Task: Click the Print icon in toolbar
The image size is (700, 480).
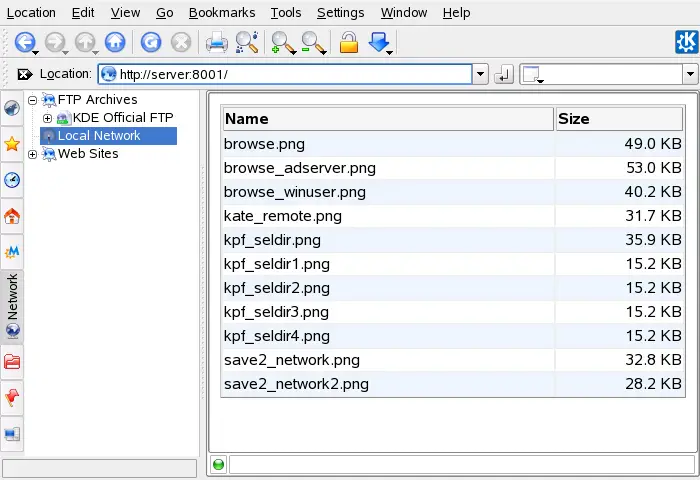Action: pos(216,42)
